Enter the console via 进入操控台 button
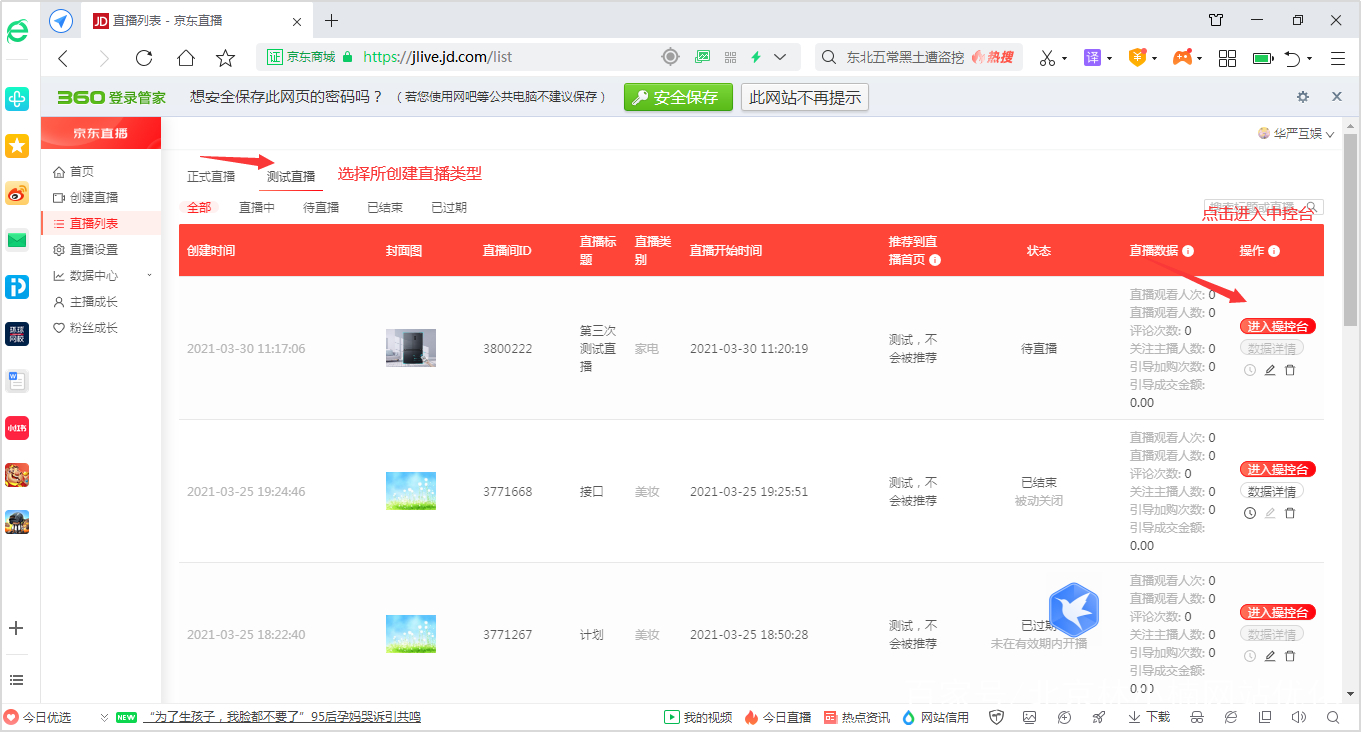 coord(1277,325)
